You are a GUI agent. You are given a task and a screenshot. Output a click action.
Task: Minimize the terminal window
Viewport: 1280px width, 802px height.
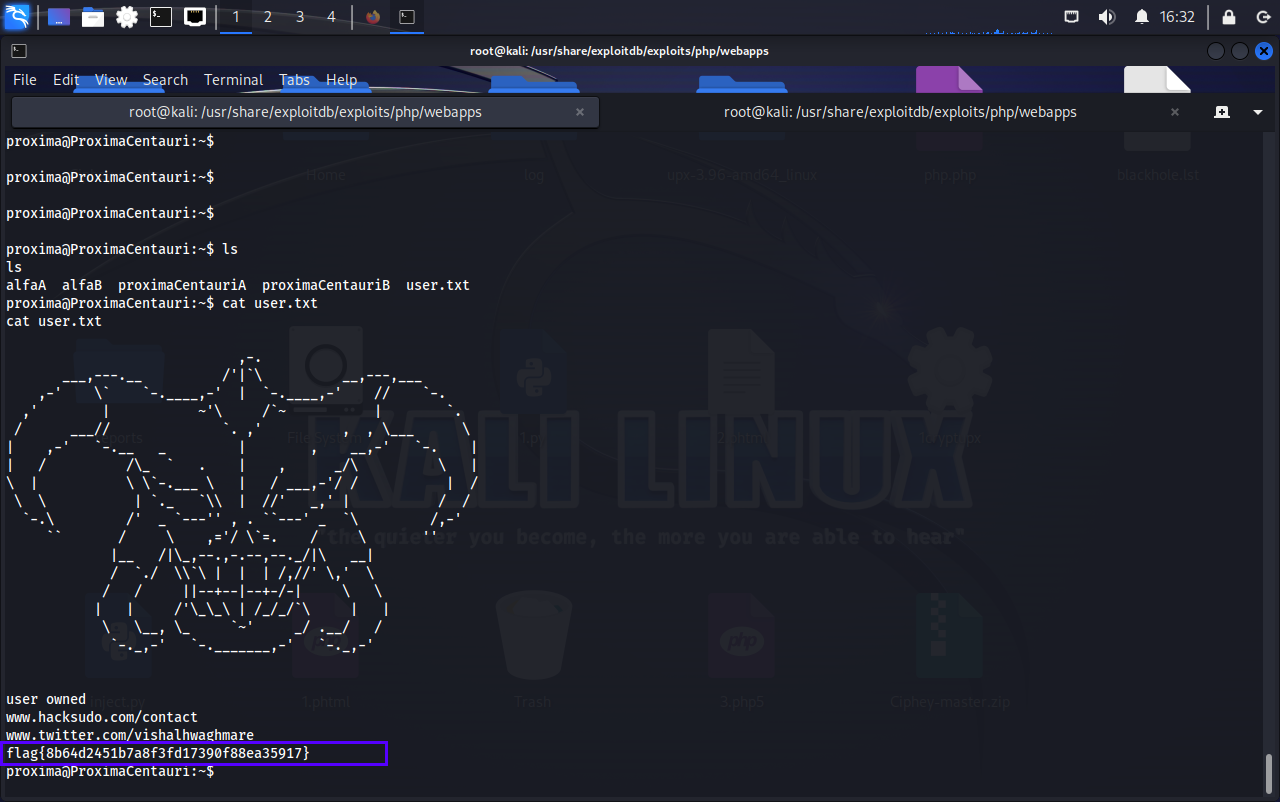(1216, 51)
